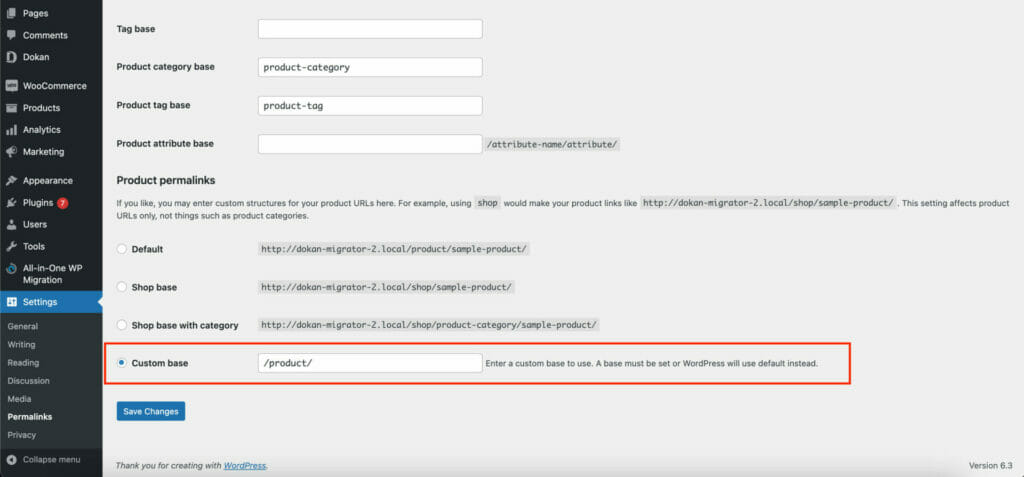The height and width of the screenshot is (477, 1024).
Task: Focus the Product category base field
Action: click(x=370, y=67)
